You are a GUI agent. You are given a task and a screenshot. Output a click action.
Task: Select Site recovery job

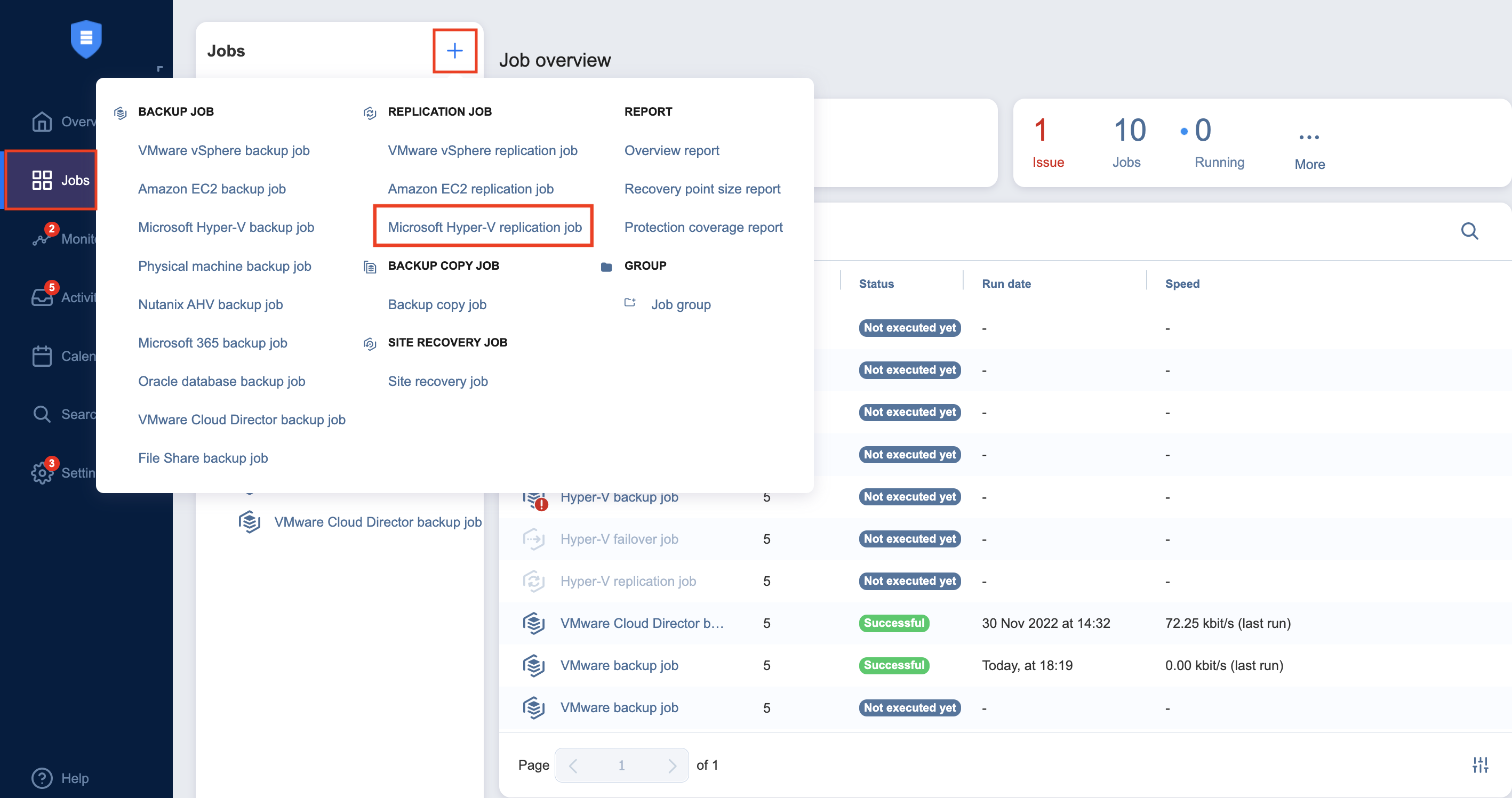point(438,381)
